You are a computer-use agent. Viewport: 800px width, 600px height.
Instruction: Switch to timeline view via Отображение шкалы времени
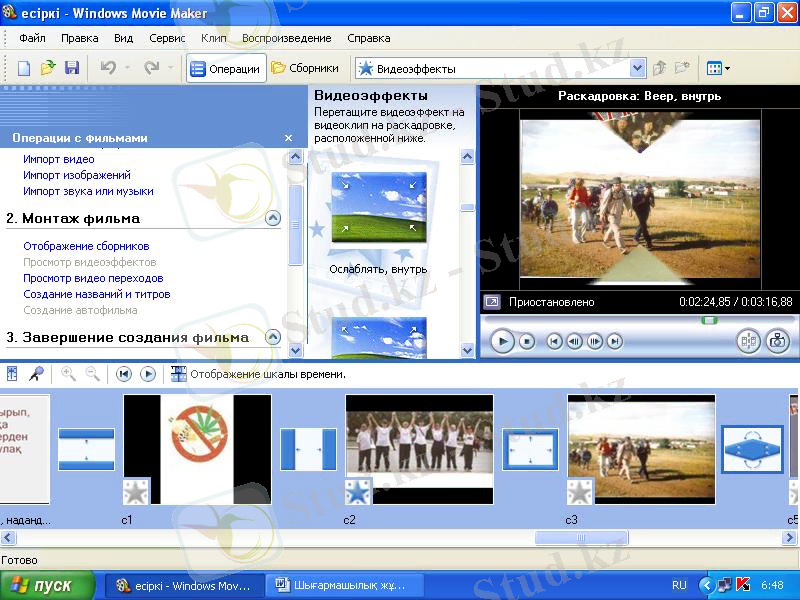tap(259, 374)
